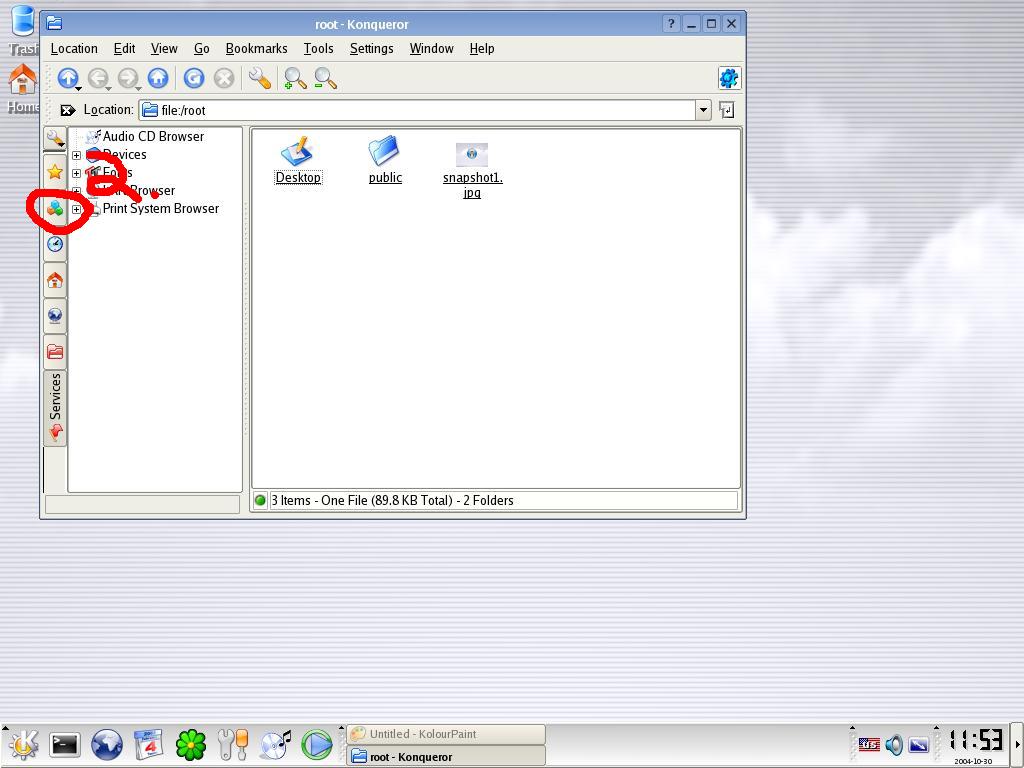Viewport: 1024px width, 768px height.
Task: Open the Bookmarks menu
Action: [257, 48]
